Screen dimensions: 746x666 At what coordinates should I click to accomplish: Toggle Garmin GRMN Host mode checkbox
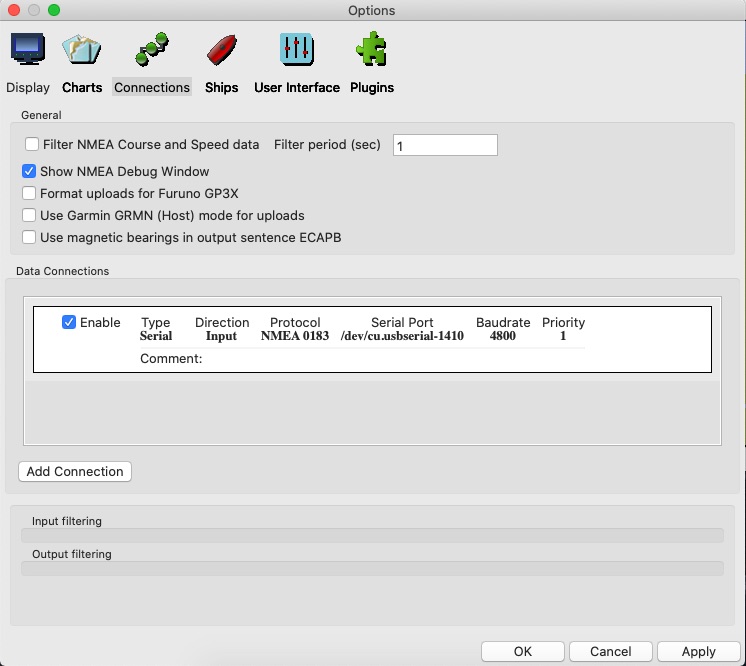pyautogui.click(x=30, y=215)
